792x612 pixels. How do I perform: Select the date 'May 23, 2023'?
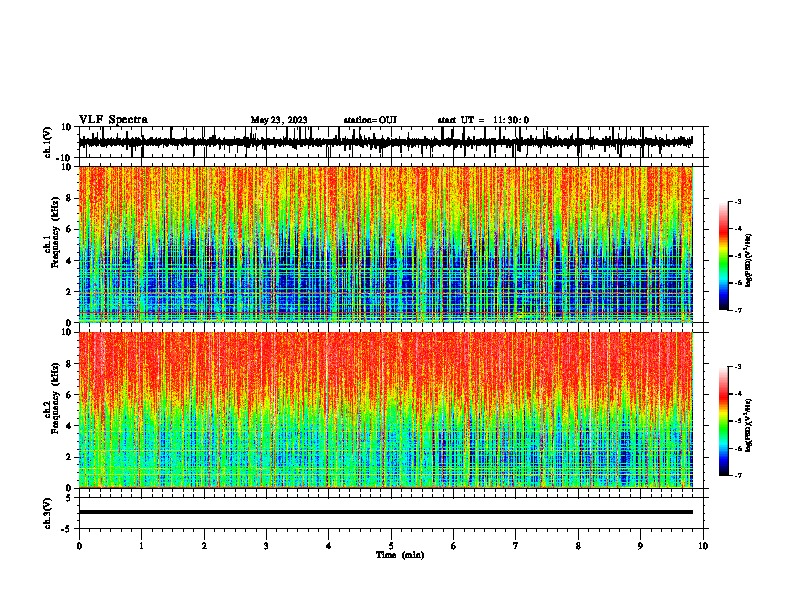pyautogui.click(x=279, y=120)
